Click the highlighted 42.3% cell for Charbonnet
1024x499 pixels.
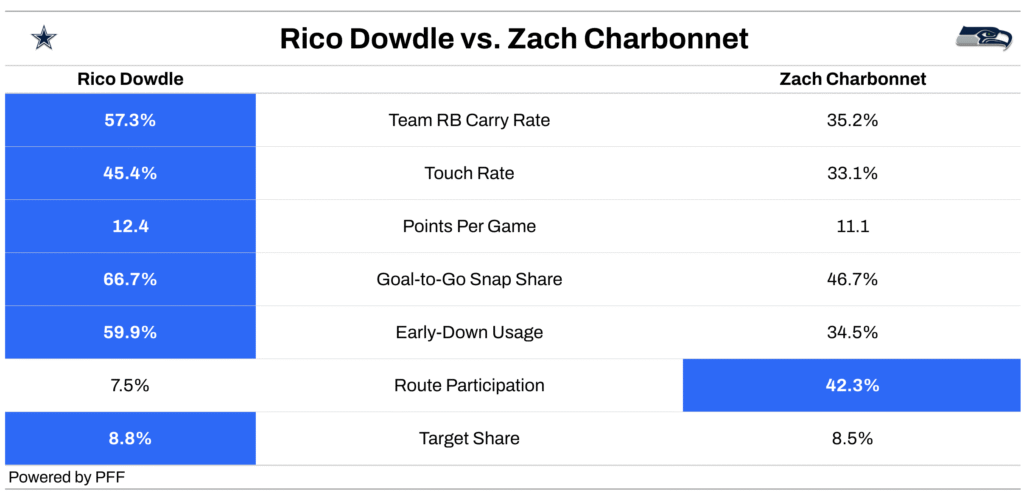click(x=852, y=385)
